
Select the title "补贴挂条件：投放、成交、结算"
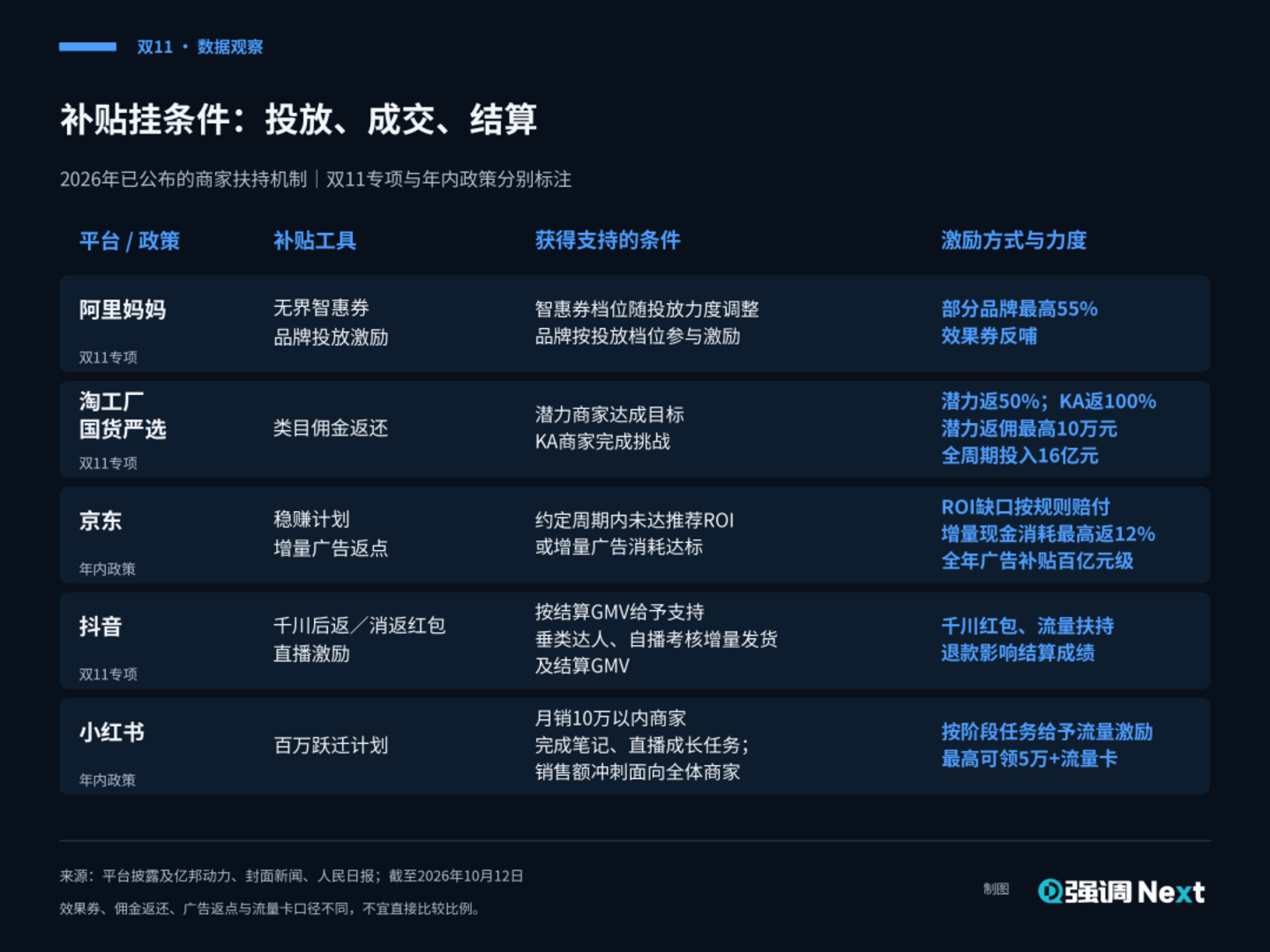[298, 119]
